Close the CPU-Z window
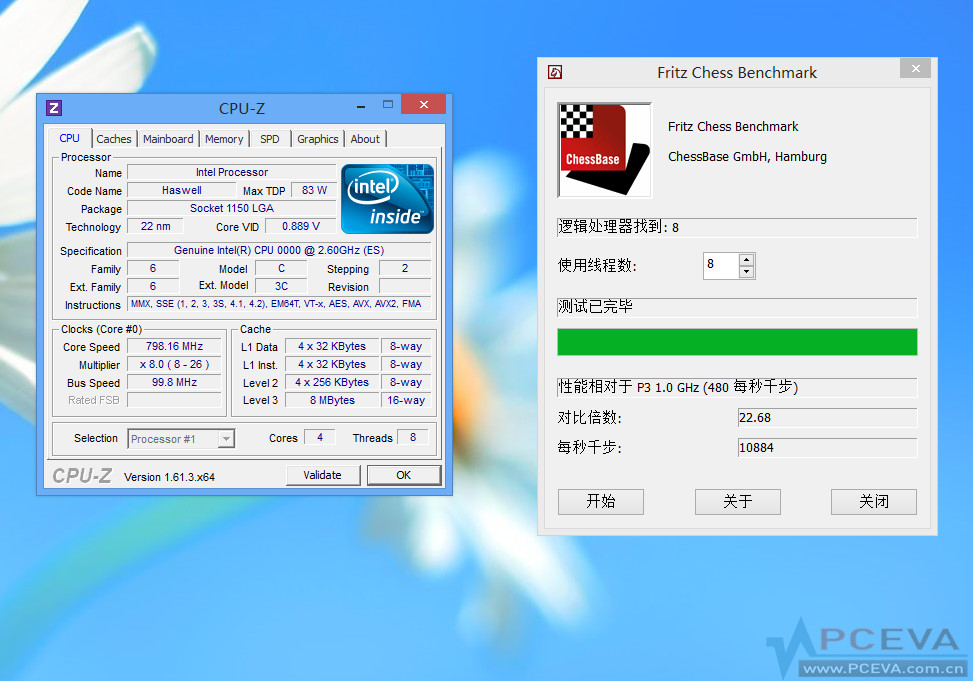This screenshot has height=681, width=973. 424,104
